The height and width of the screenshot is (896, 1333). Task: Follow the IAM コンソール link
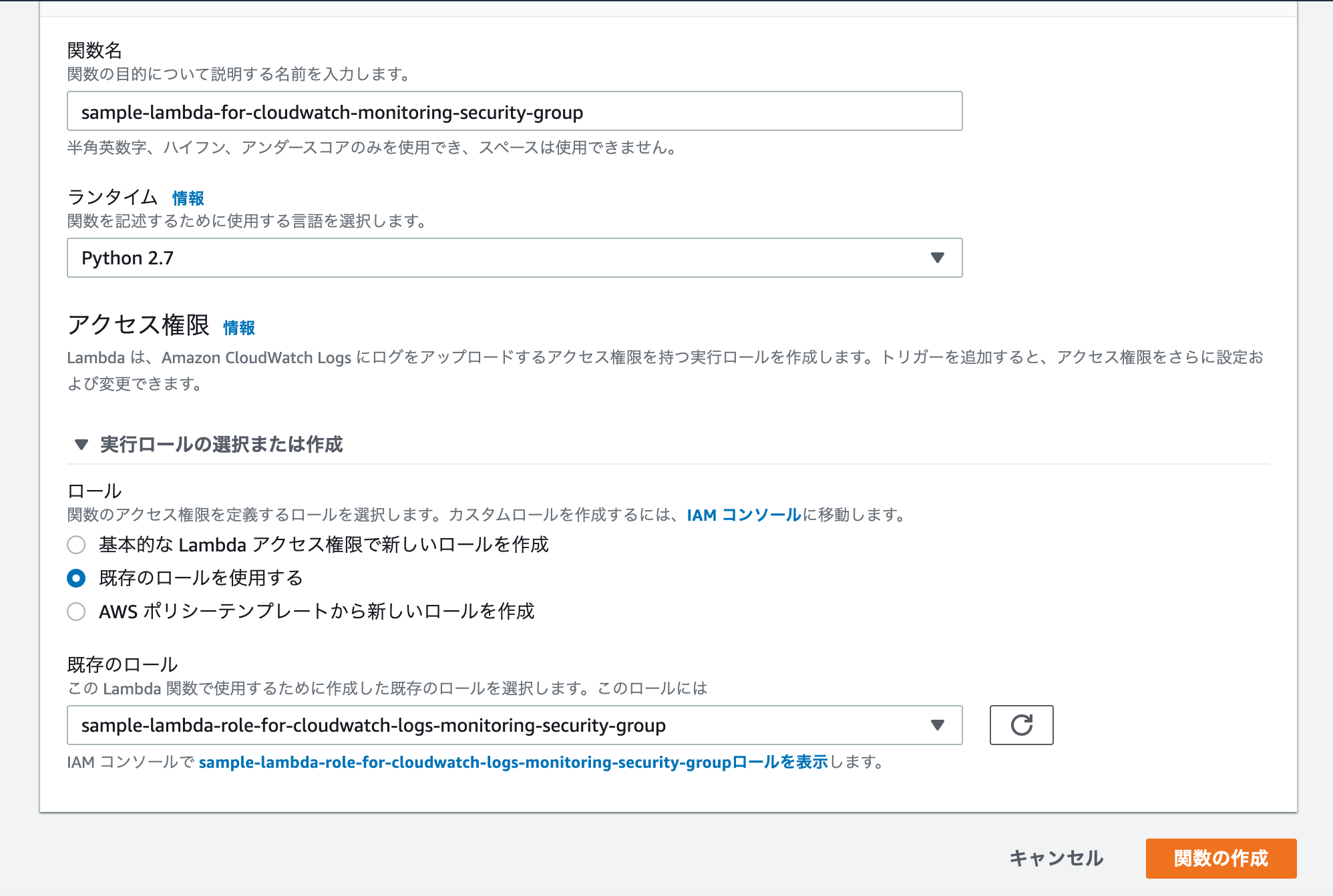[x=744, y=515]
